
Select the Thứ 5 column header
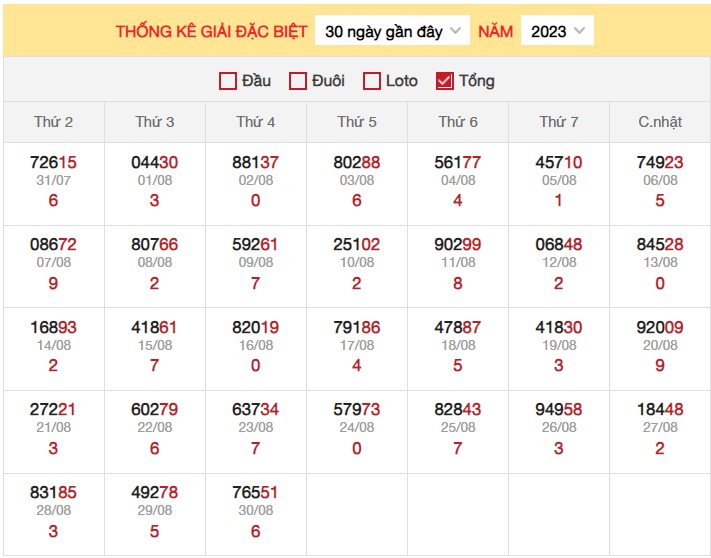[x=357, y=122]
